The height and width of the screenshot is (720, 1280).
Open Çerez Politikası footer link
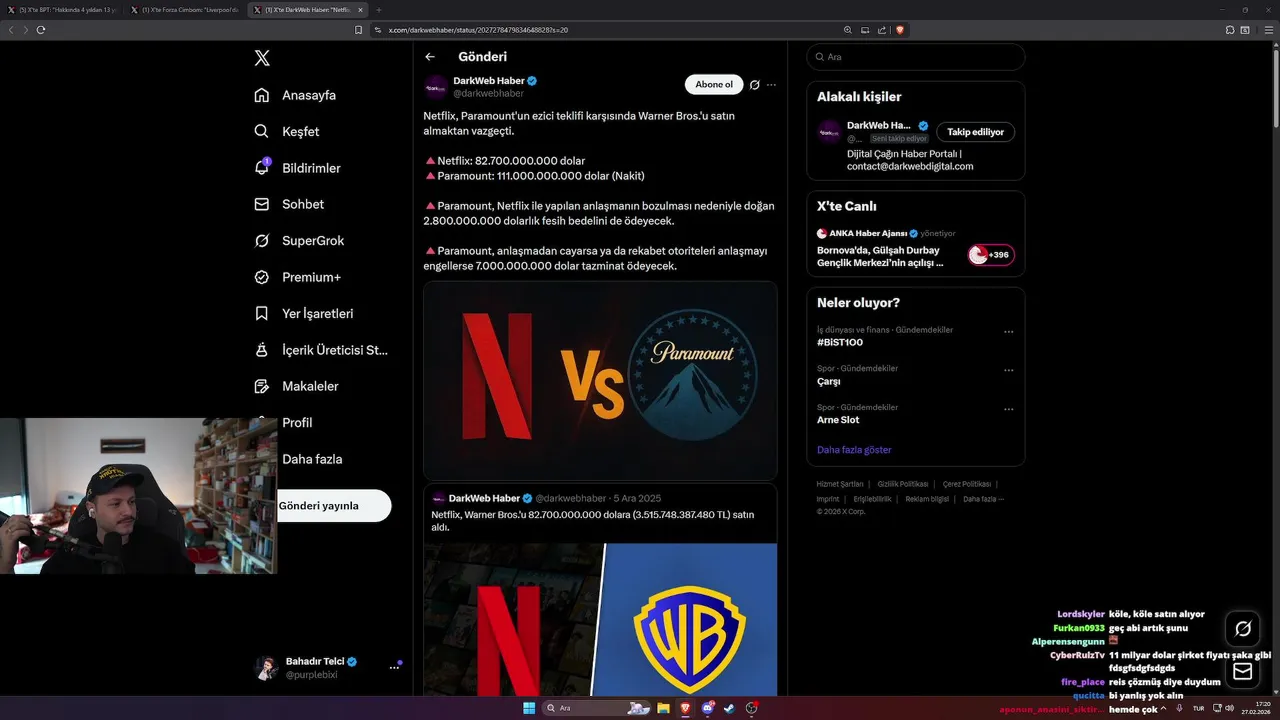(967, 484)
